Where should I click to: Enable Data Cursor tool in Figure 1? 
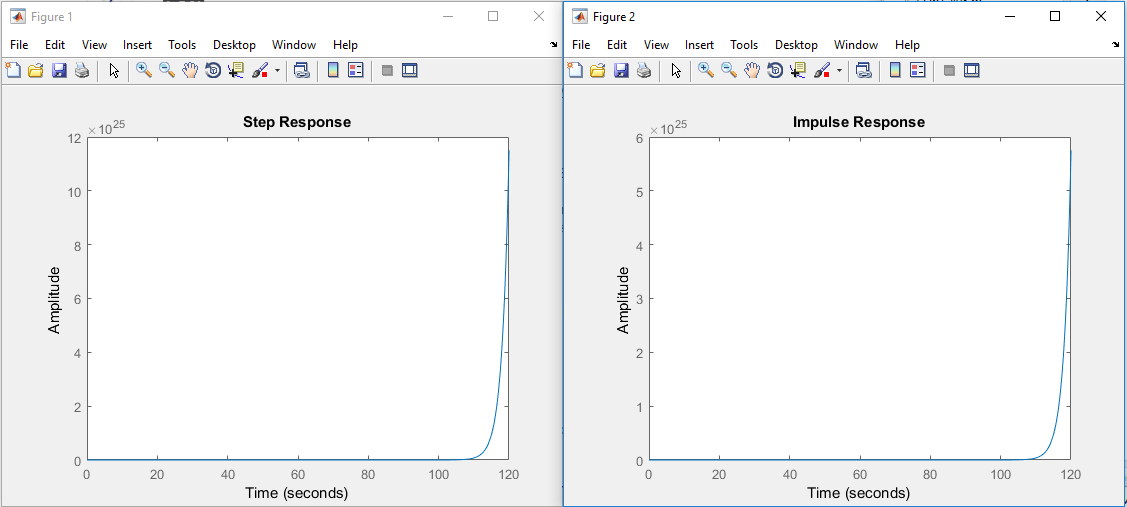point(236,70)
